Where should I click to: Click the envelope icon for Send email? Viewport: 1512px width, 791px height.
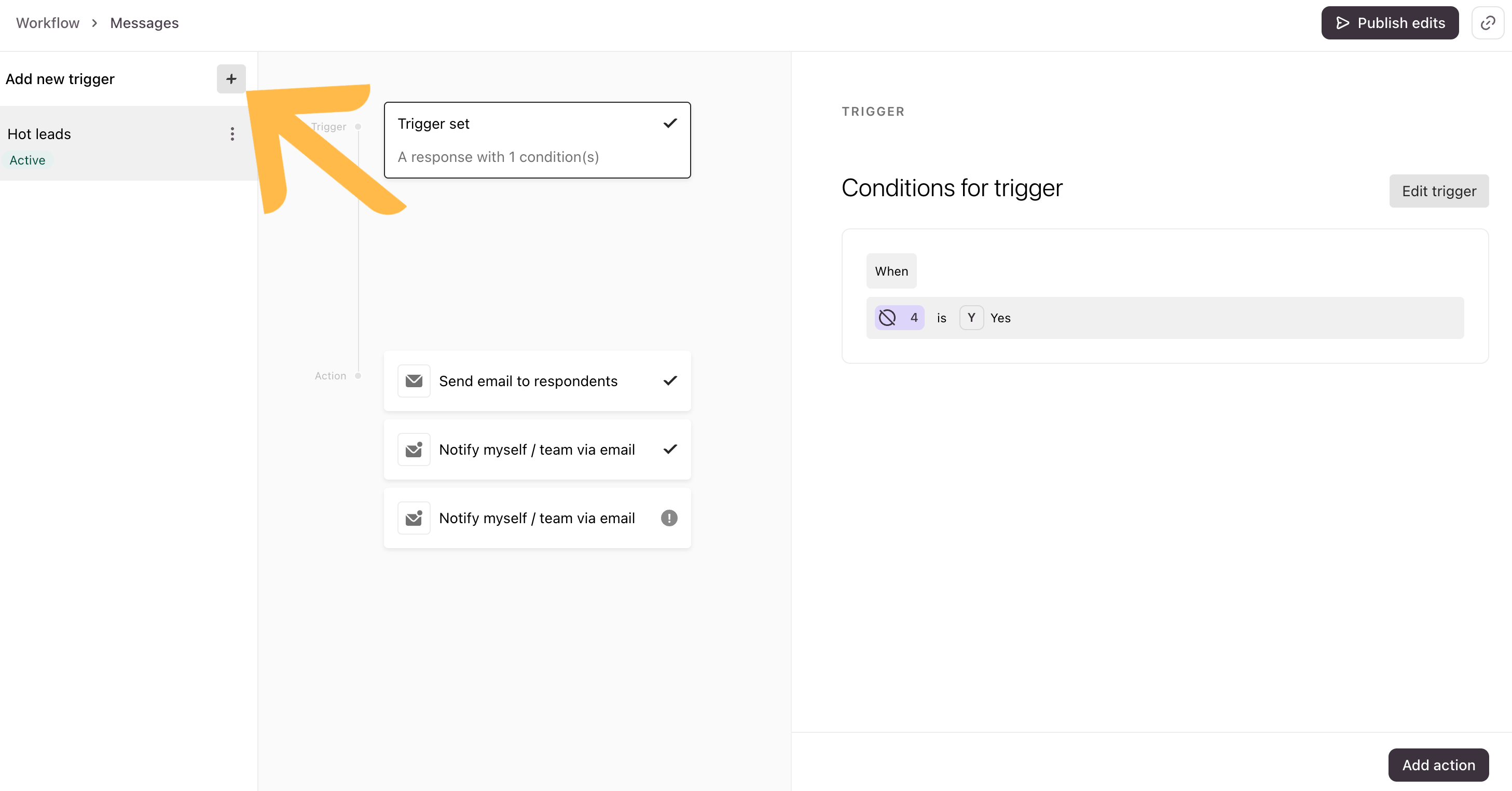pos(414,380)
